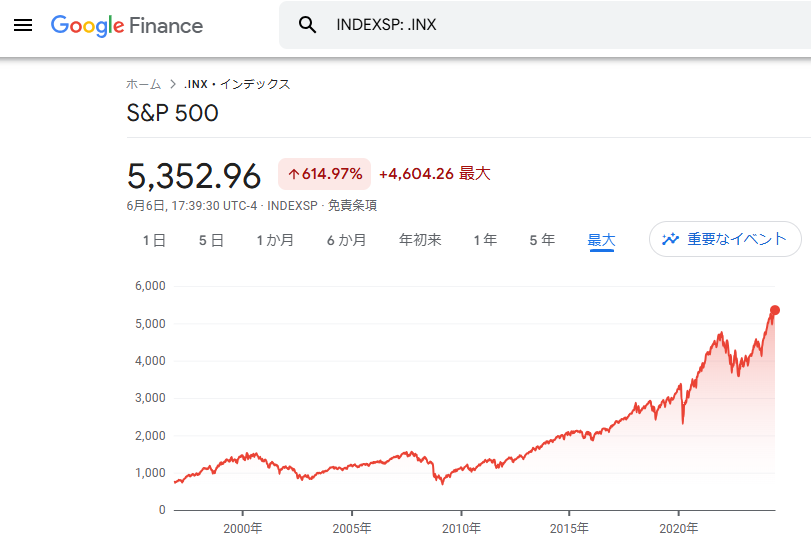Select the 1日 time range tab
The height and width of the screenshot is (551, 811).
click(154, 240)
